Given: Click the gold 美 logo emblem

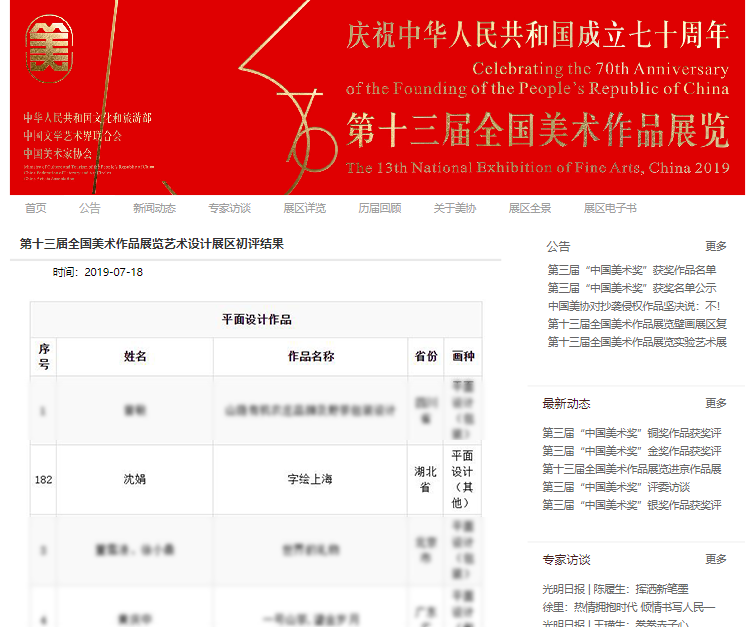Looking at the screenshot, I should coord(49,49).
